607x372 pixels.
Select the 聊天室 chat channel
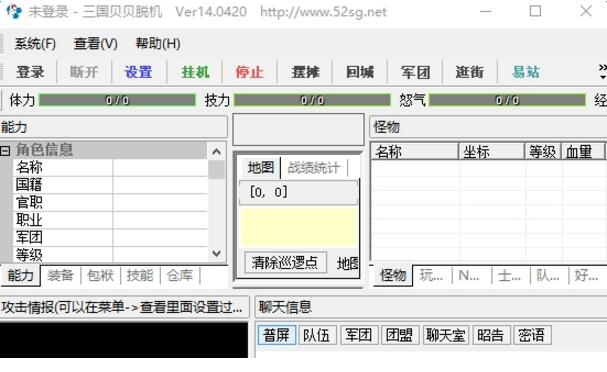(x=446, y=335)
